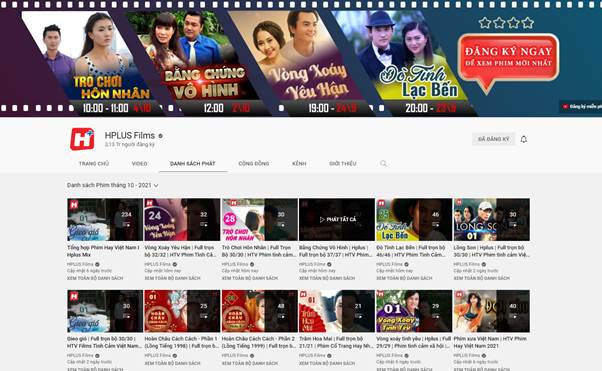Screen dimensions: 602x371
Task: Click the HPLUS Films channel name heading
Action: click(130, 136)
